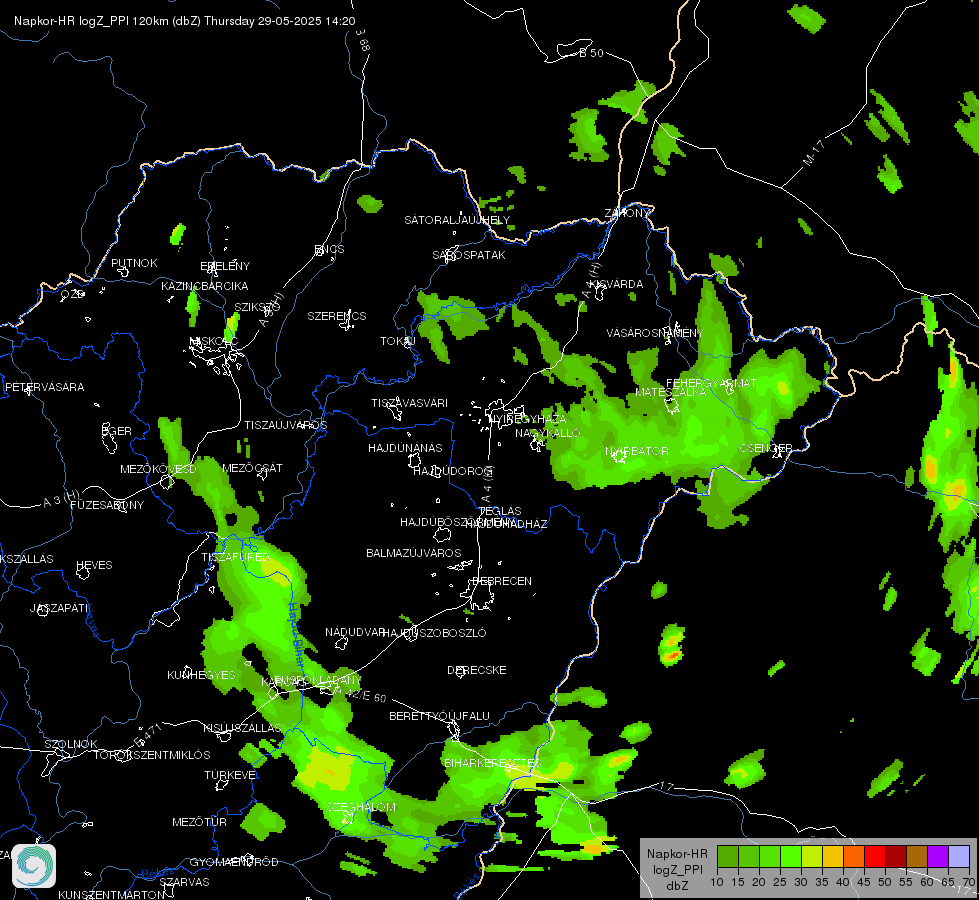
Task: Click the BERETTYOUJFALU town label
Action: (x=439, y=716)
